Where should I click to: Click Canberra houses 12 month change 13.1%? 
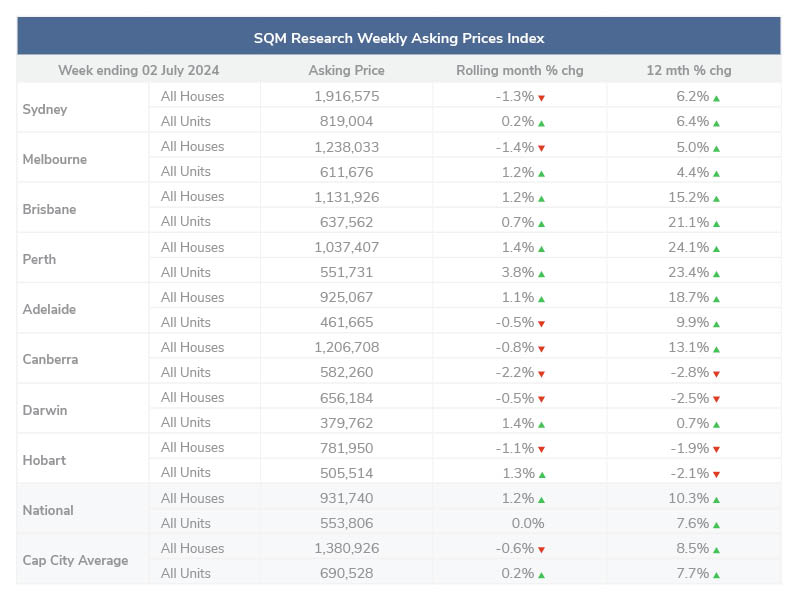click(688, 347)
